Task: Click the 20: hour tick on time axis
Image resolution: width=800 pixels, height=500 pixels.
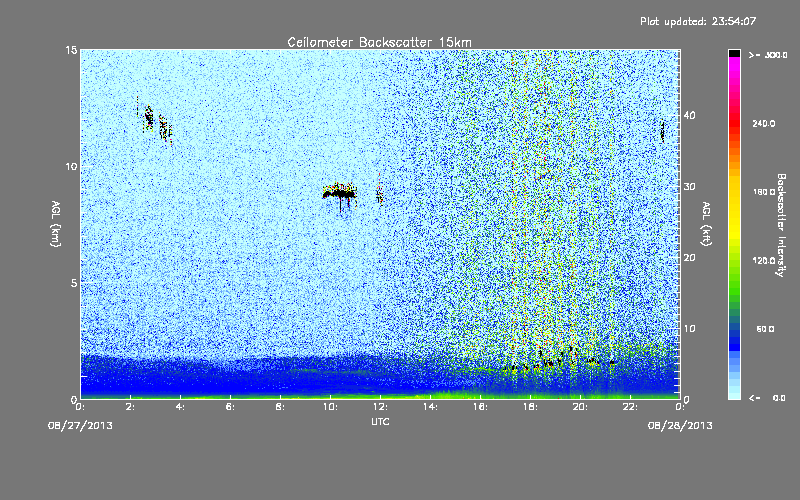Action: [581, 407]
